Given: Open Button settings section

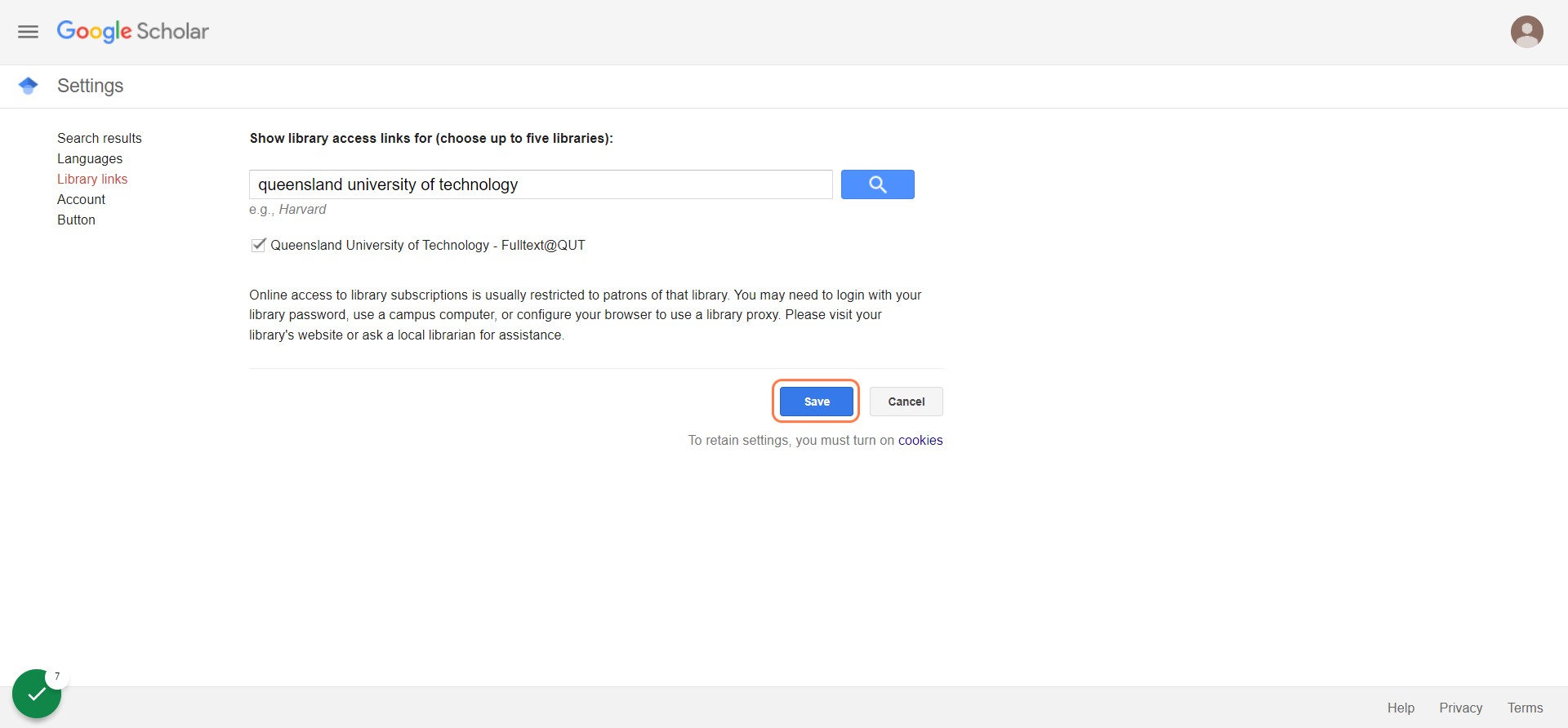Looking at the screenshot, I should 76,220.
